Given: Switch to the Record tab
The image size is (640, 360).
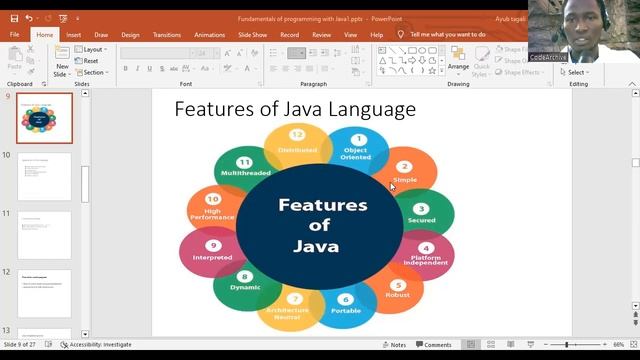Looking at the screenshot, I should tap(289, 35).
